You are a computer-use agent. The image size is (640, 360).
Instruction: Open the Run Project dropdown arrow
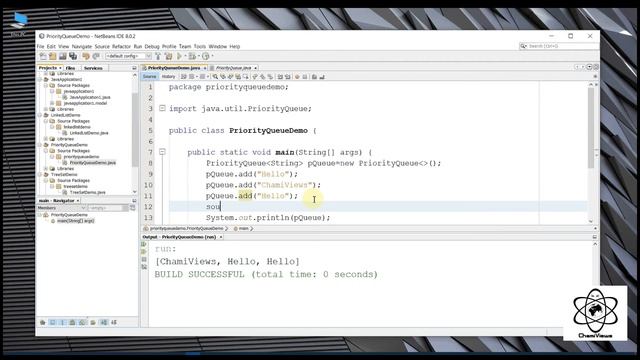point(185,56)
